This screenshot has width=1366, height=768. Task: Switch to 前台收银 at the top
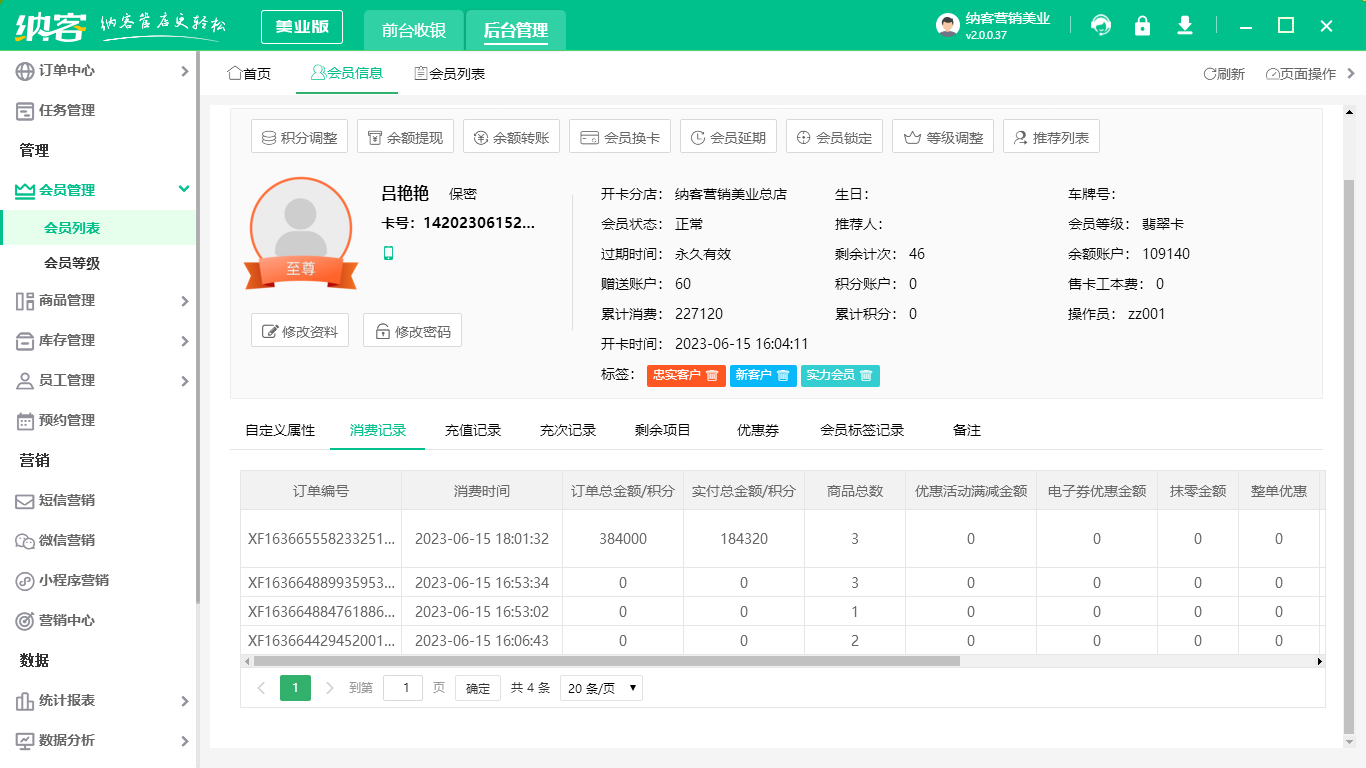coord(415,30)
